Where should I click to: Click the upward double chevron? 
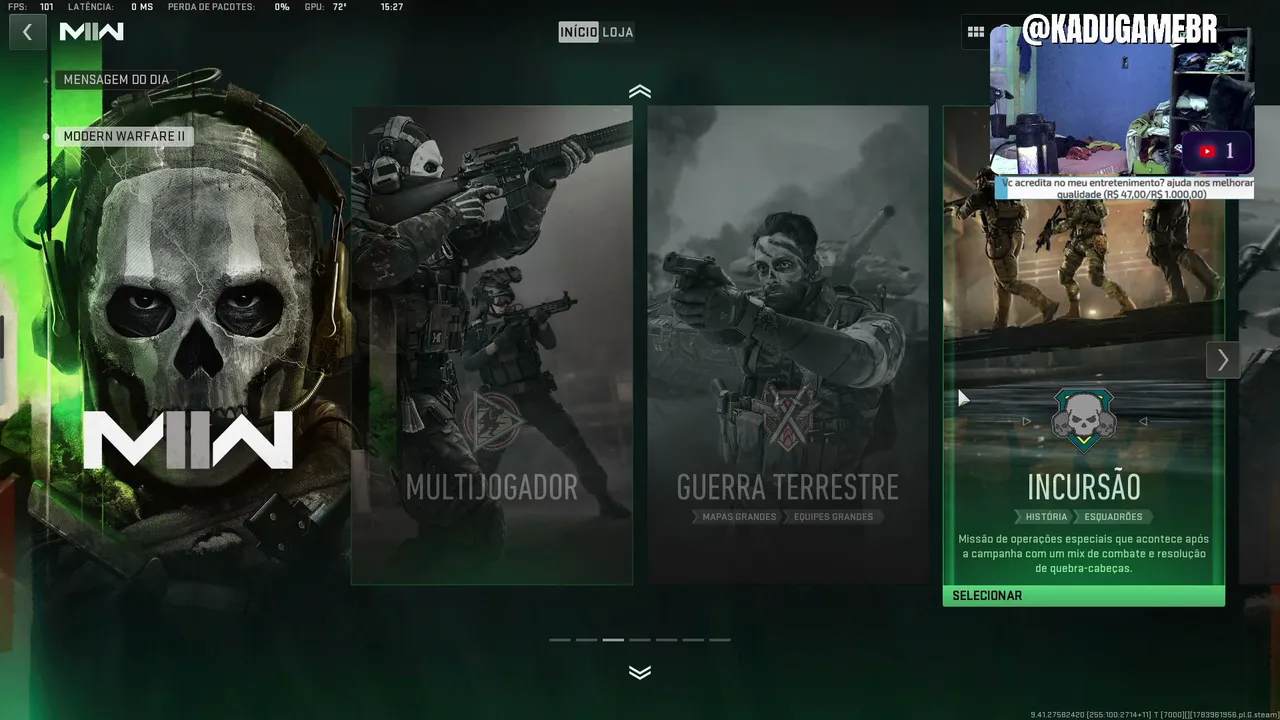coord(640,92)
